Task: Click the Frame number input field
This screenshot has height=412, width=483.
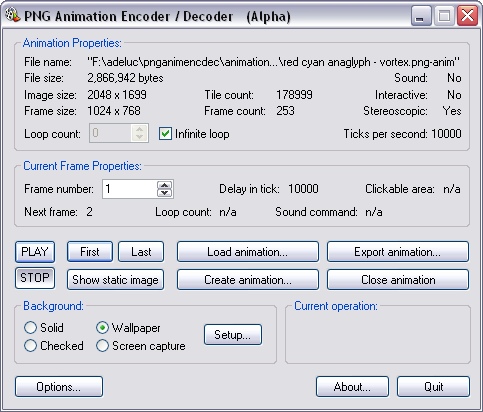Action: (129, 189)
